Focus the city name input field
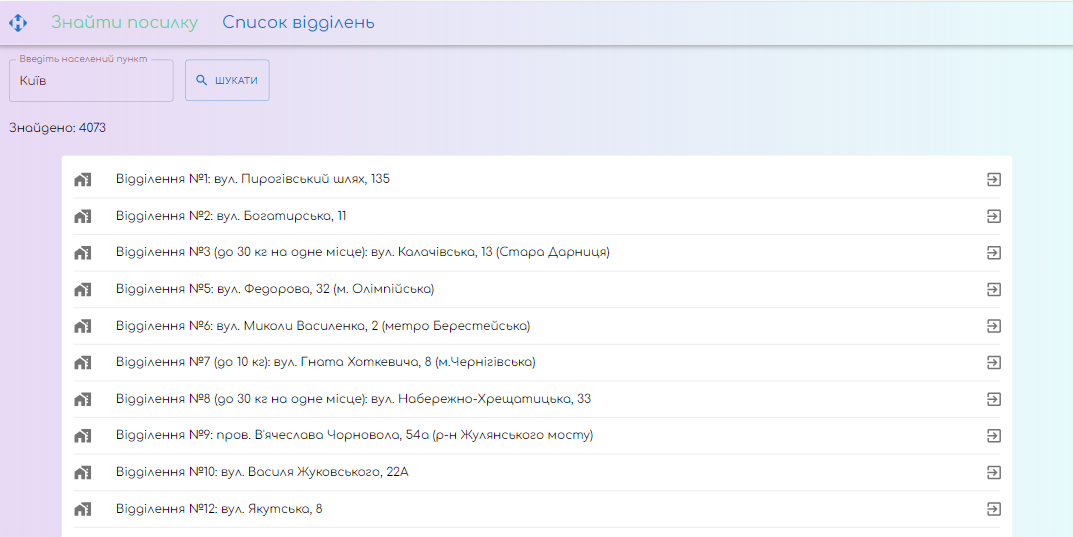 (91, 81)
